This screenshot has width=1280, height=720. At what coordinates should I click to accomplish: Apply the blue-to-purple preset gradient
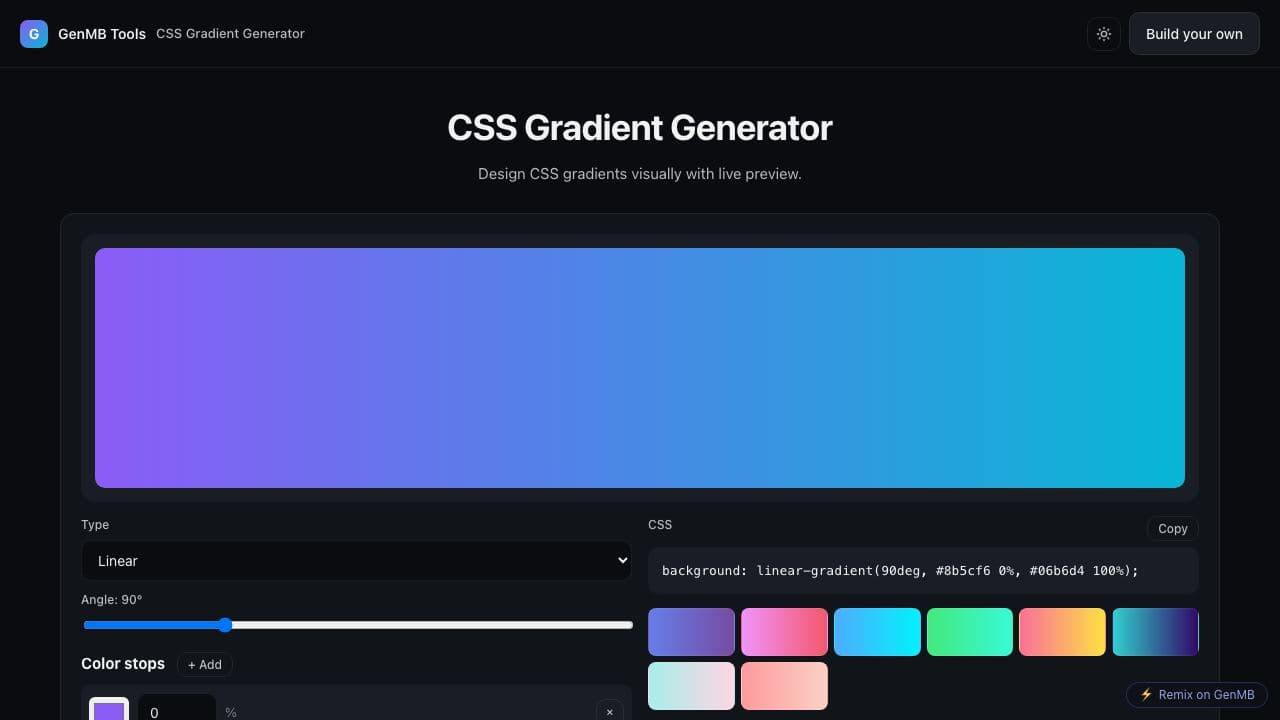coord(691,632)
